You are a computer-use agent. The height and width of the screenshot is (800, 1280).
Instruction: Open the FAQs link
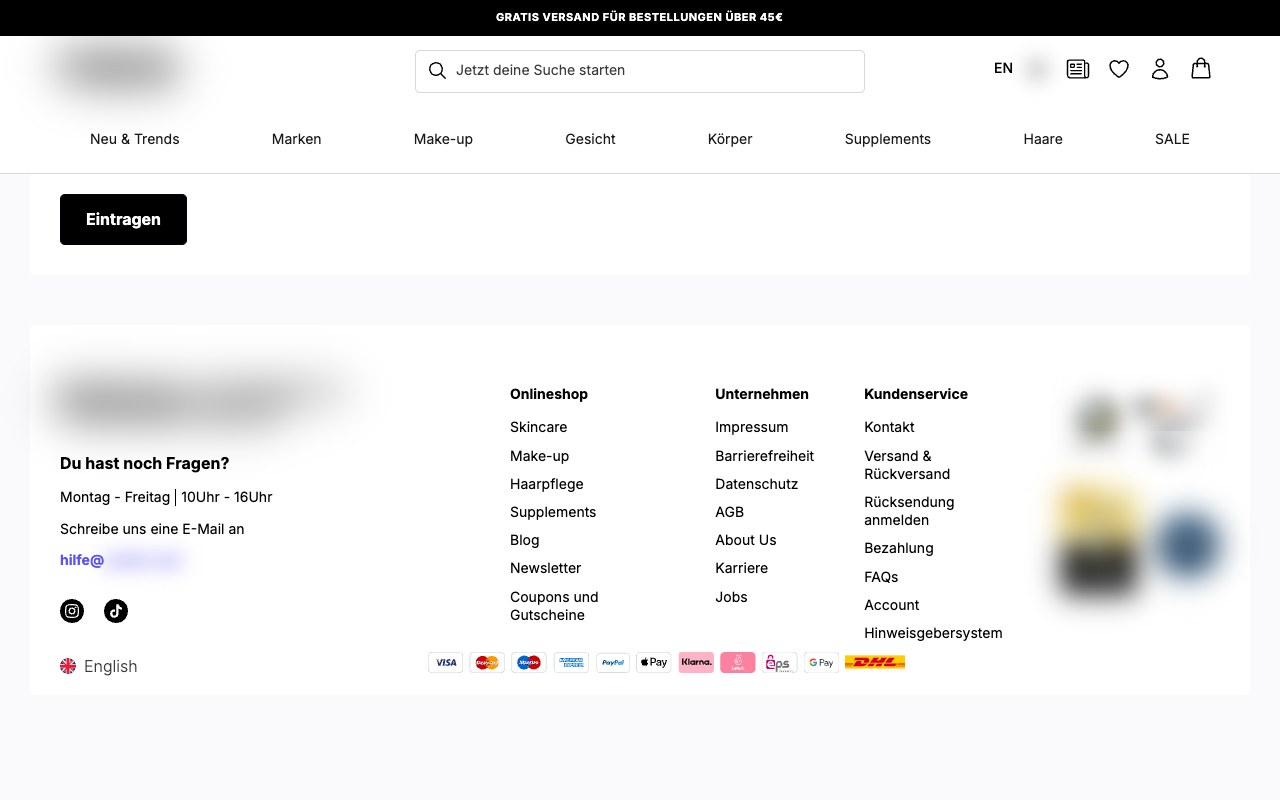[x=881, y=577]
